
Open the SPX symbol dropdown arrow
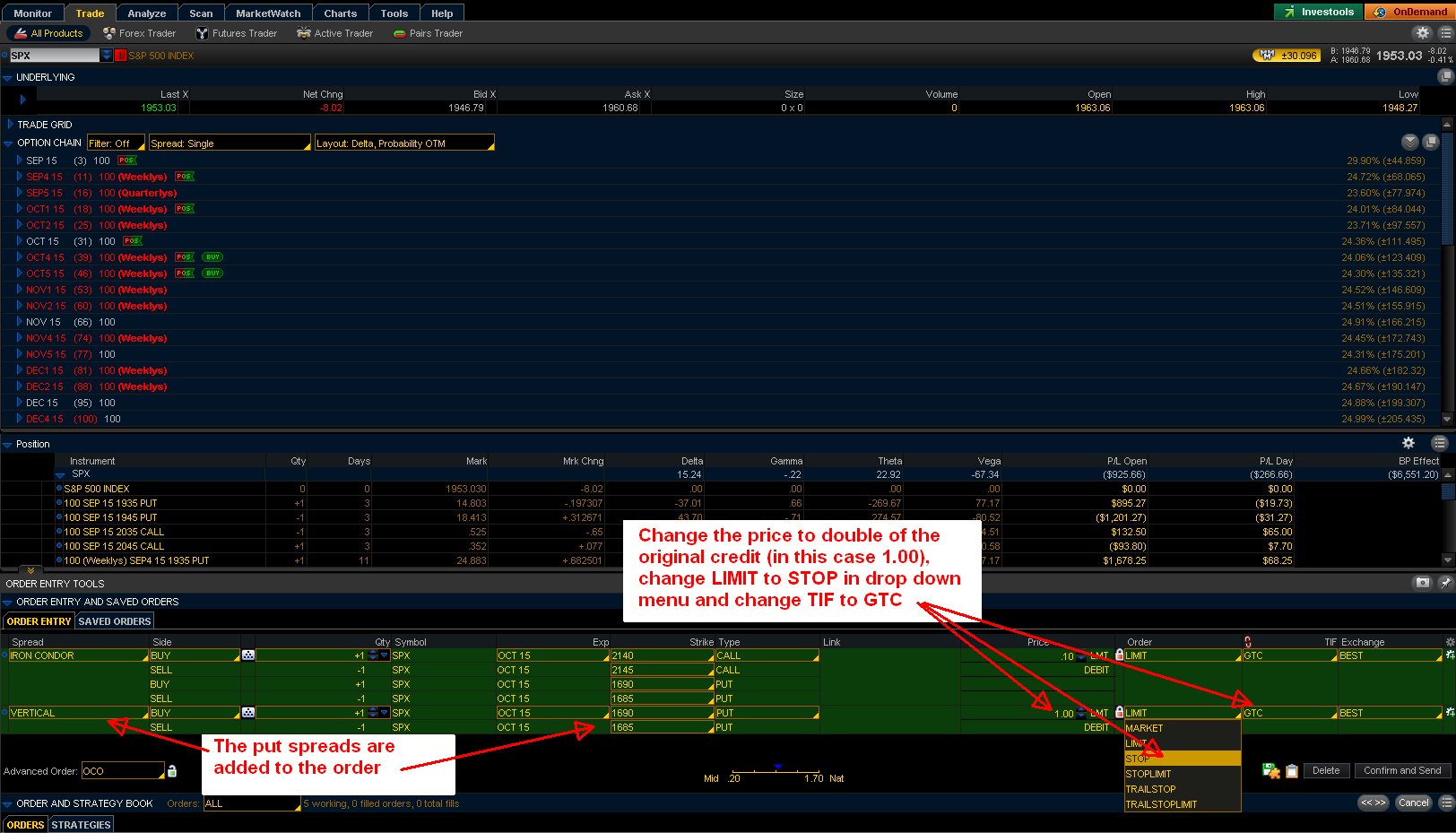(107, 56)
